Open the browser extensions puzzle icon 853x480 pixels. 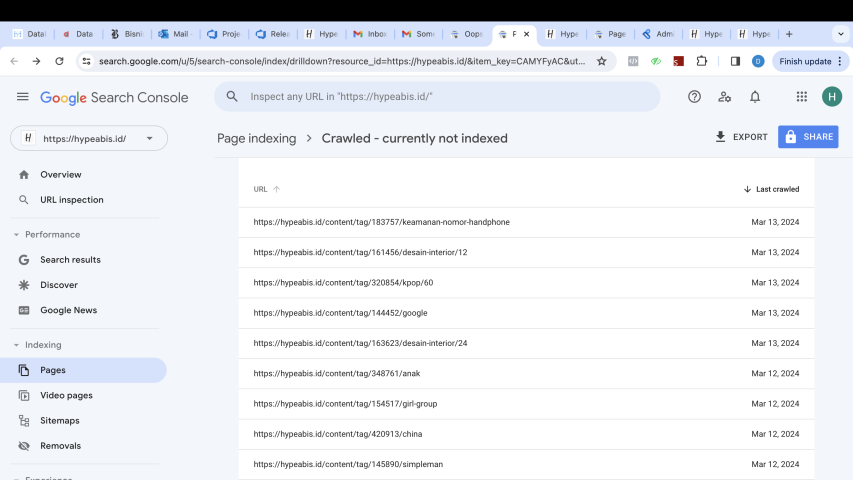coord(702,61)
